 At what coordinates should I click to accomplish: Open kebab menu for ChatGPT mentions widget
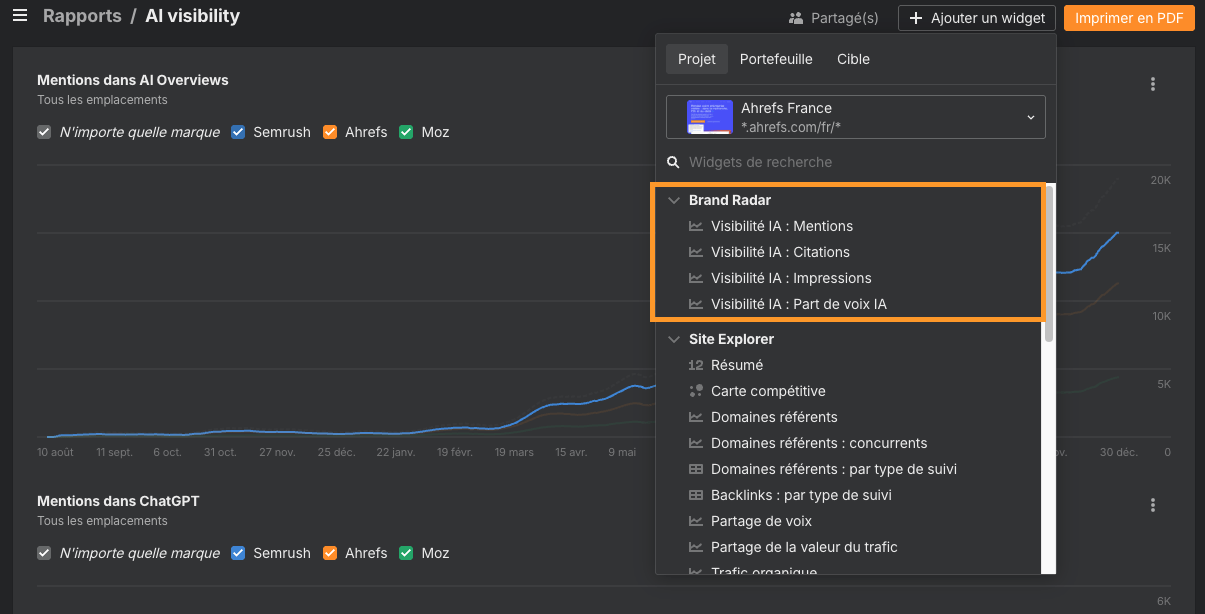tap(1153, 505)
